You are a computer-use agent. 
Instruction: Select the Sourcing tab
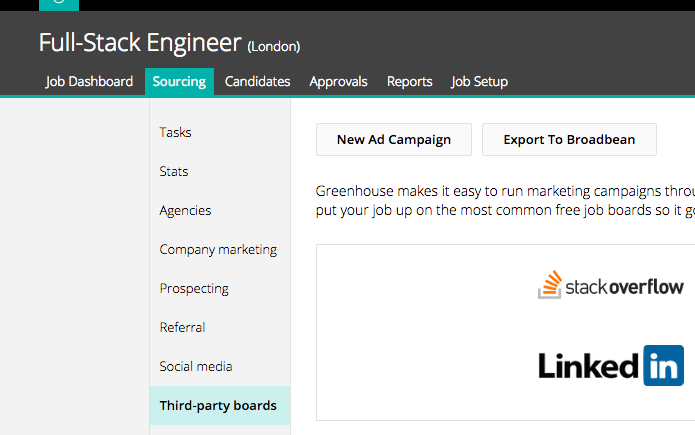click(x=179, y=82)
